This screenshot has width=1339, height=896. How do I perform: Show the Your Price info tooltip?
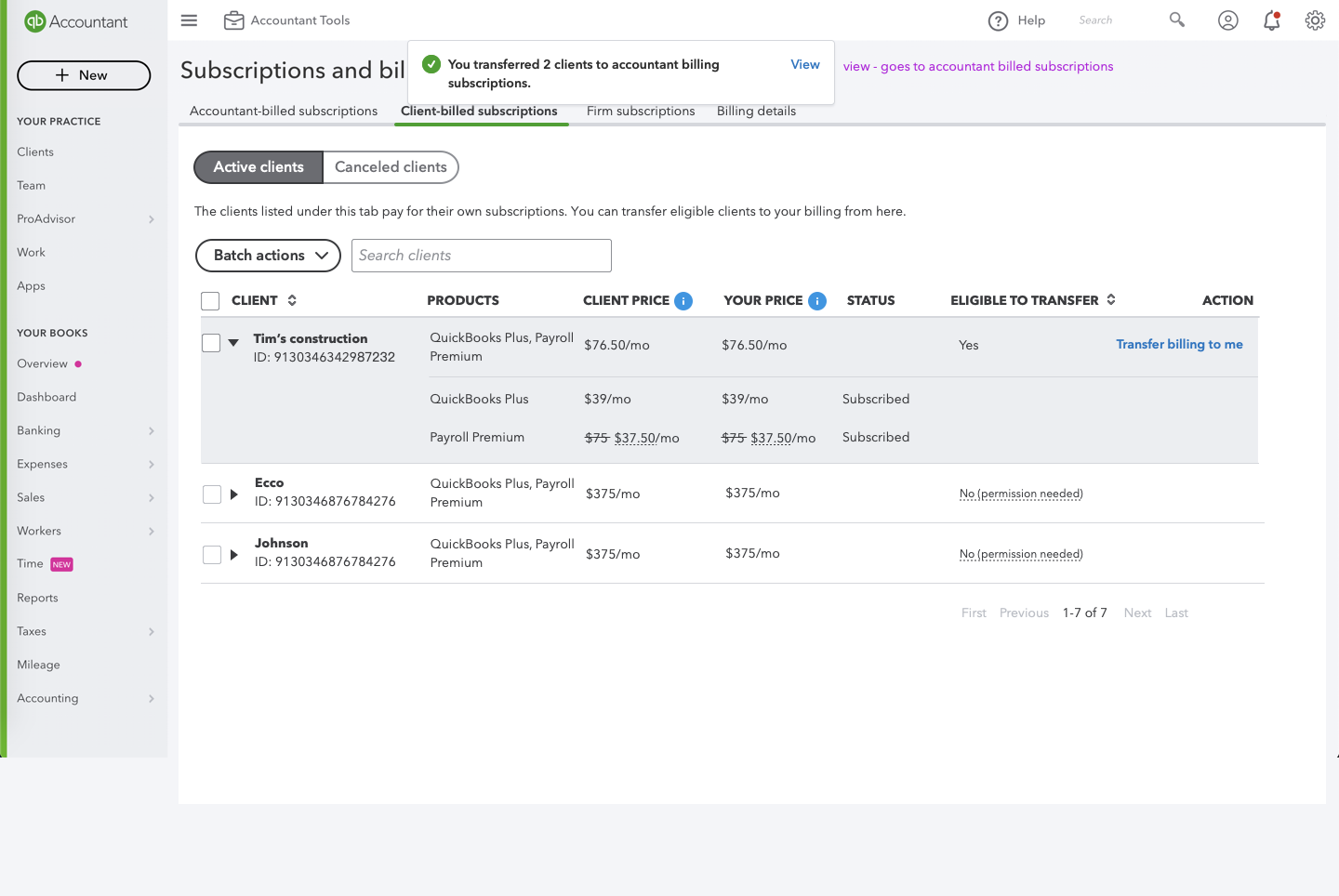(817, 301)
